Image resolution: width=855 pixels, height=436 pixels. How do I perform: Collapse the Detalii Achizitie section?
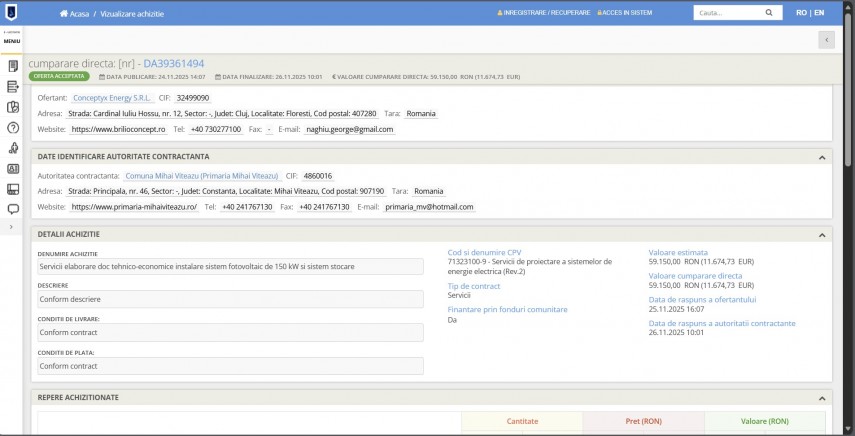click(x=821, y=234)
